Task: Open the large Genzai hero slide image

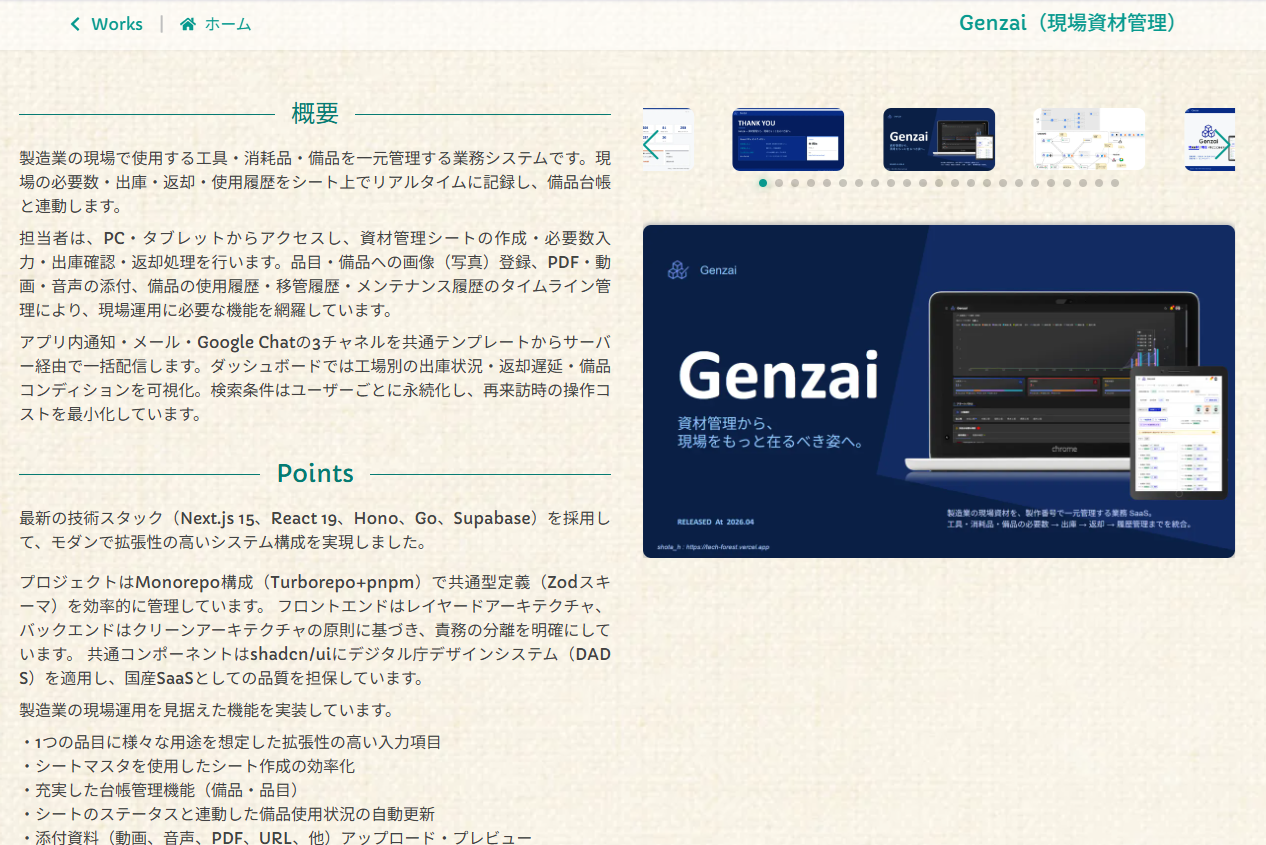Action: [x=939, y=391]
